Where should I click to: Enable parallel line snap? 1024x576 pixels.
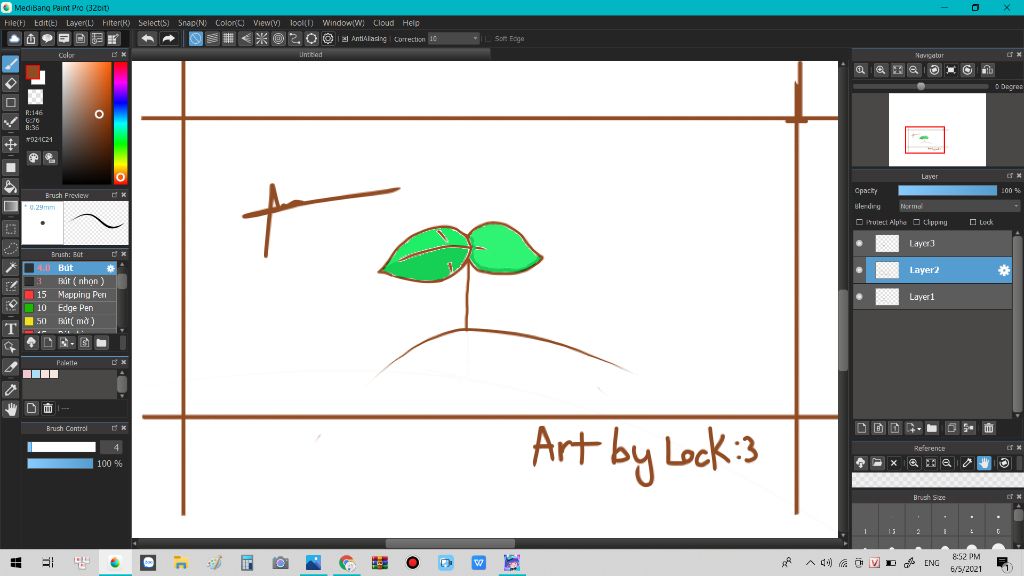pyautogui.click(x=212, y=39)
